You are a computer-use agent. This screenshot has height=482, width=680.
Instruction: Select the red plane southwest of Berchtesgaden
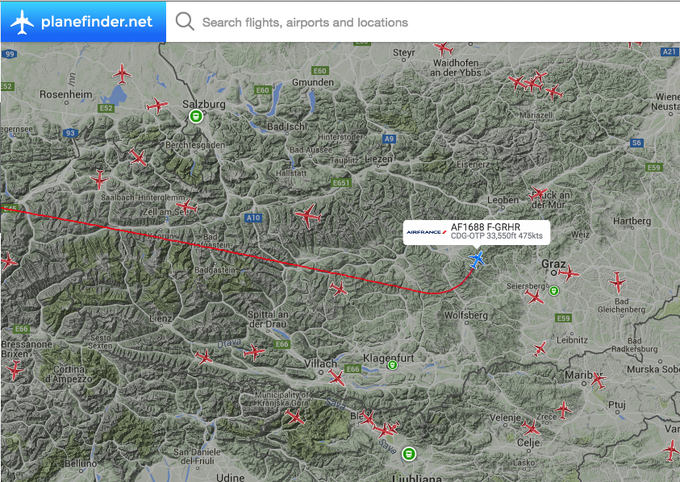tap(138, 157)
